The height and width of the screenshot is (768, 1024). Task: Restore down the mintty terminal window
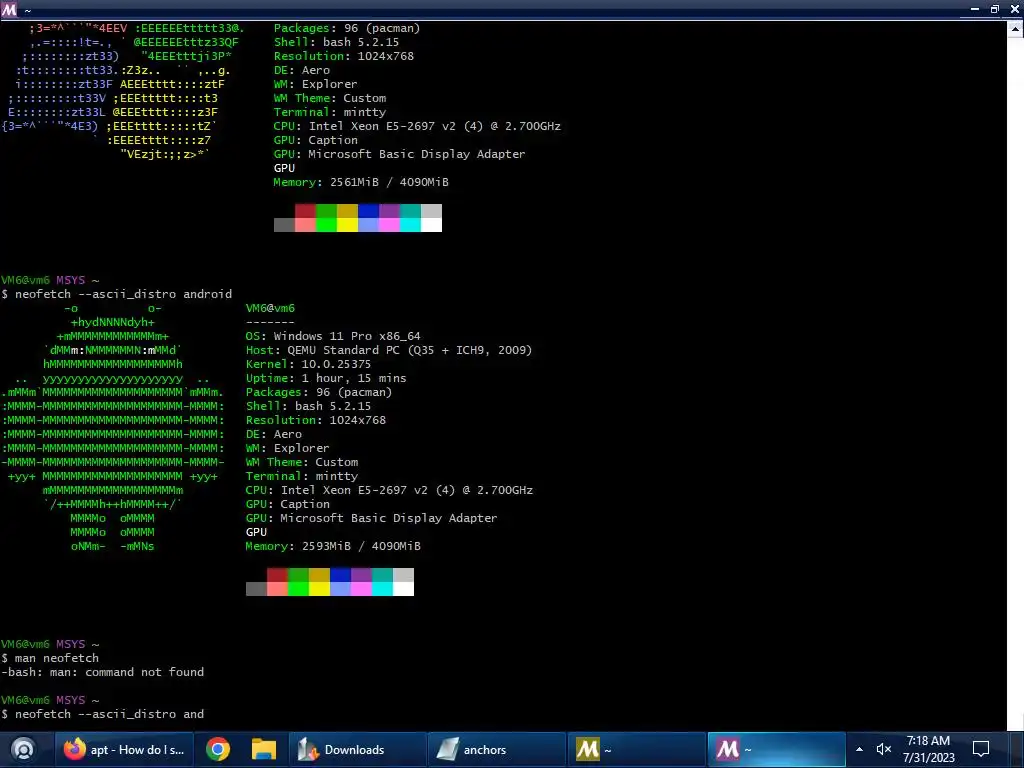(995, 9)
